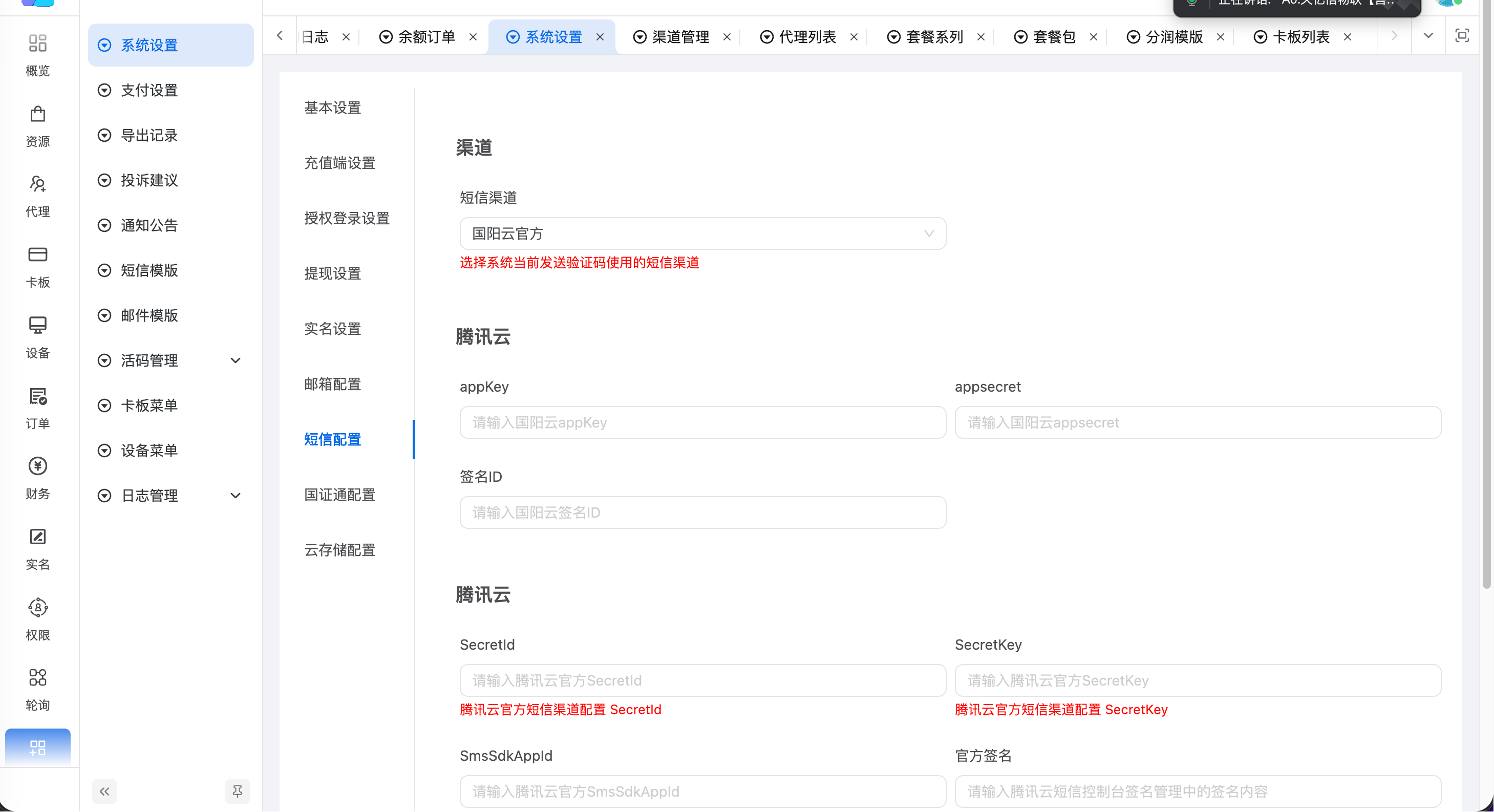Select 设备菜单 in the side menu
Screen dimensions: 1494x812
click(170, 451)
